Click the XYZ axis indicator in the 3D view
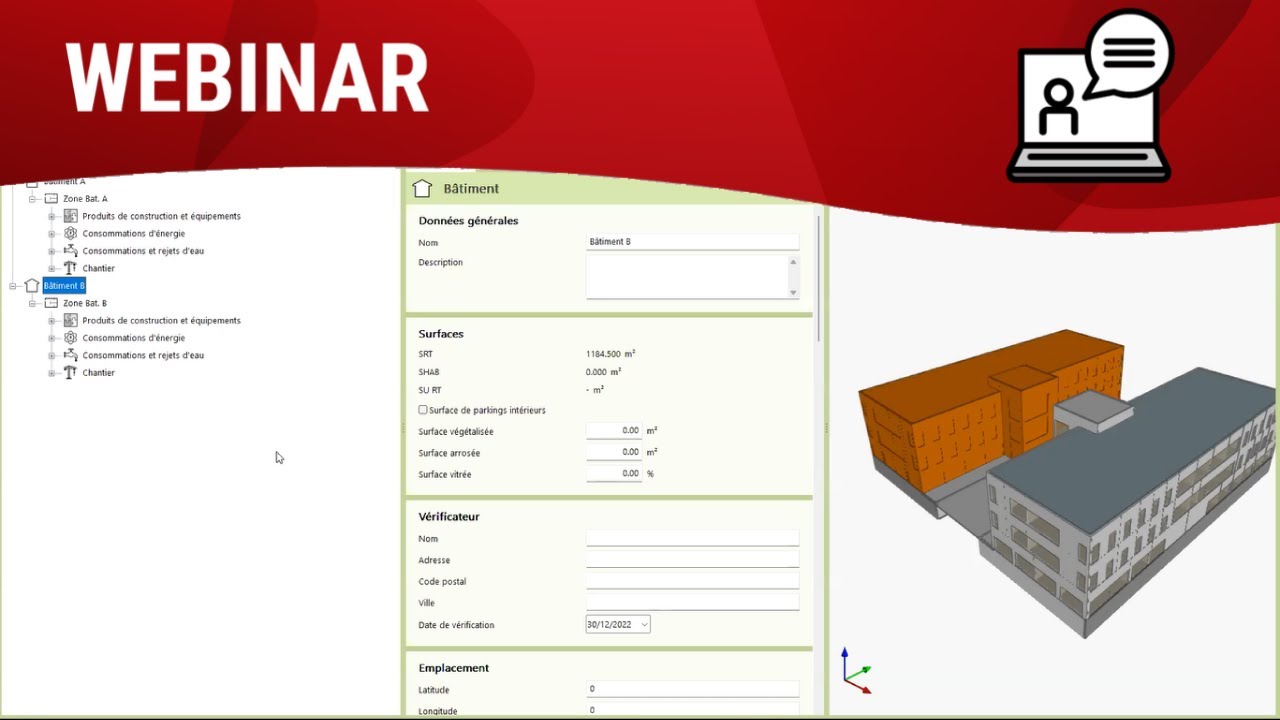The height and width of the screenshot is (720, 1280). 856,670
